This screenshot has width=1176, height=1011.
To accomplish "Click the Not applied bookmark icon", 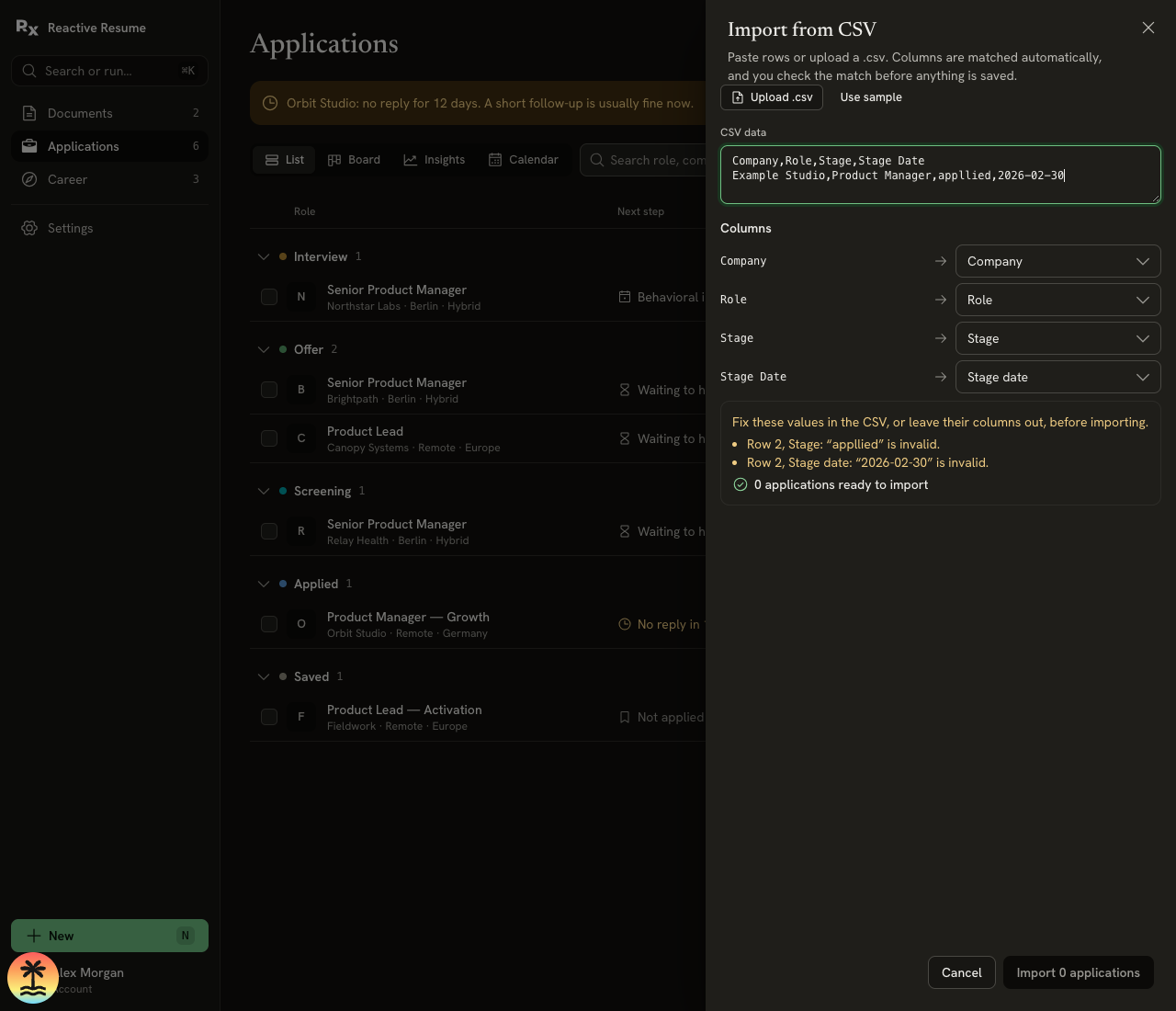I will click(x=625, y=717).
